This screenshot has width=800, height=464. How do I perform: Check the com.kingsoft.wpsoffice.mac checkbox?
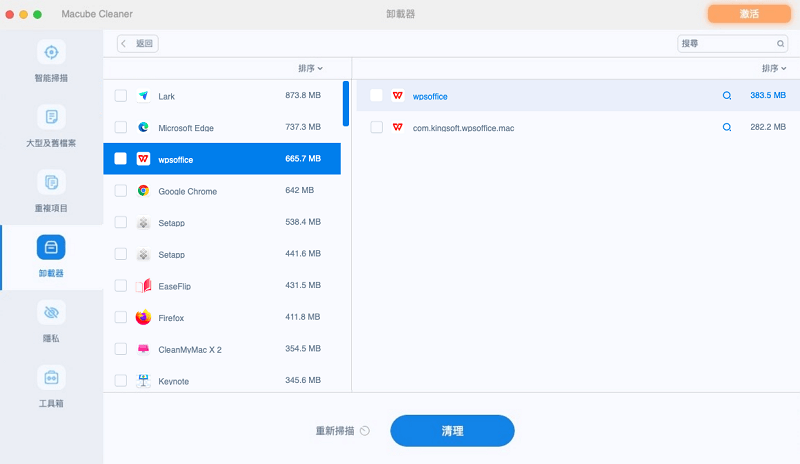377,127
